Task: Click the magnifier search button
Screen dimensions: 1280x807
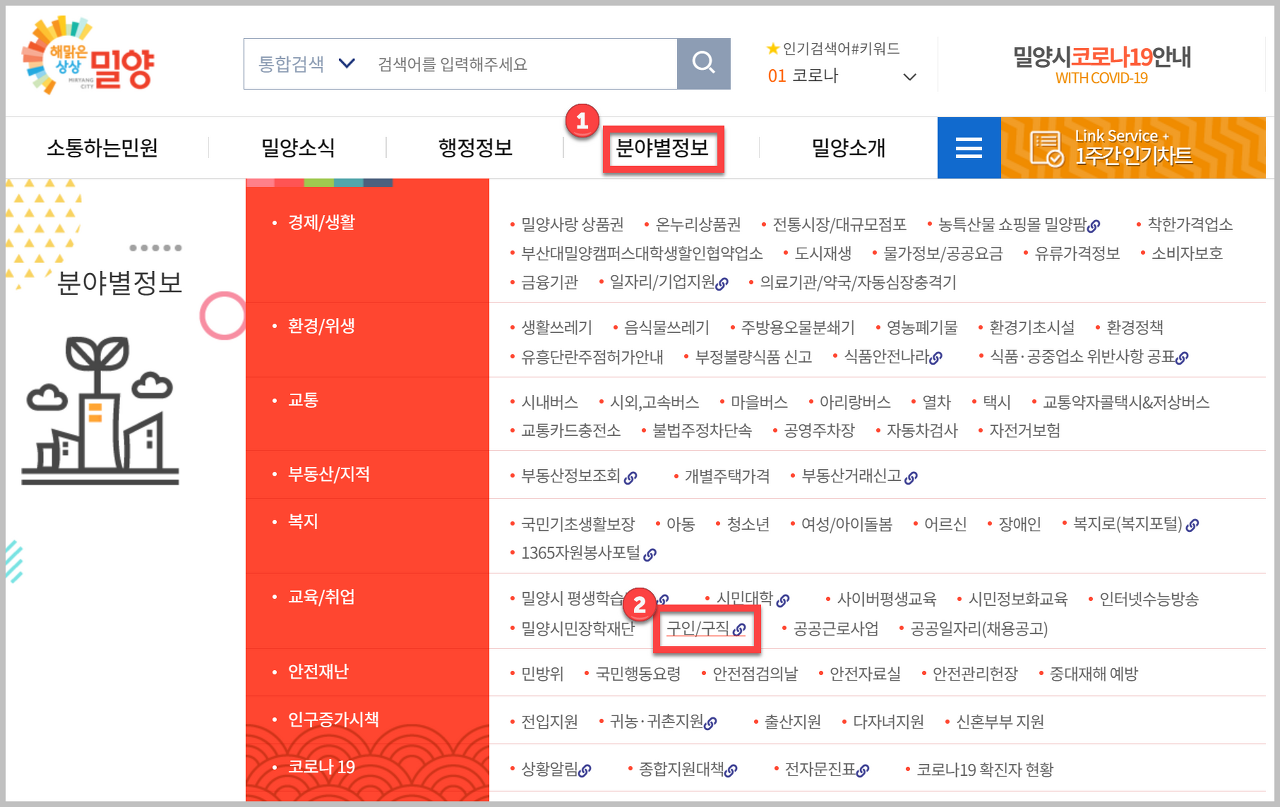Action: 704,64
